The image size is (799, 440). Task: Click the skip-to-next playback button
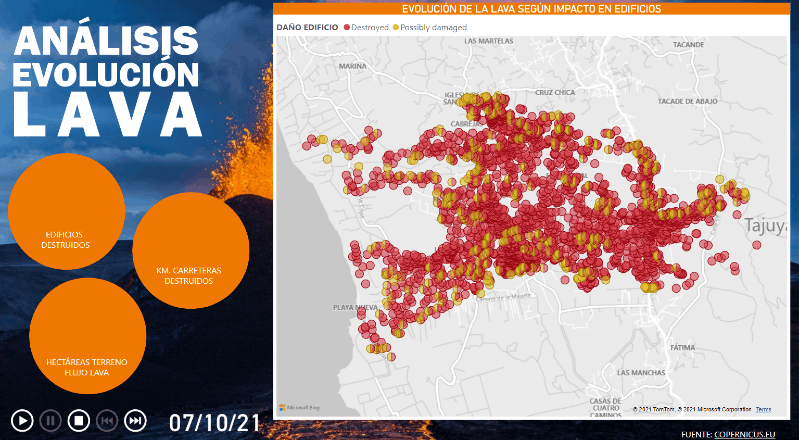(135, 421)
